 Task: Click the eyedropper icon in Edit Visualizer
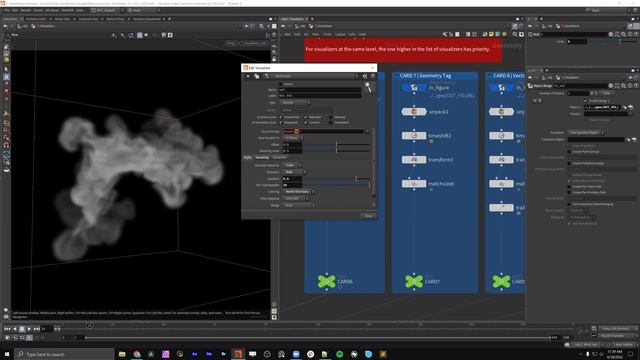(x=368, y=87)
